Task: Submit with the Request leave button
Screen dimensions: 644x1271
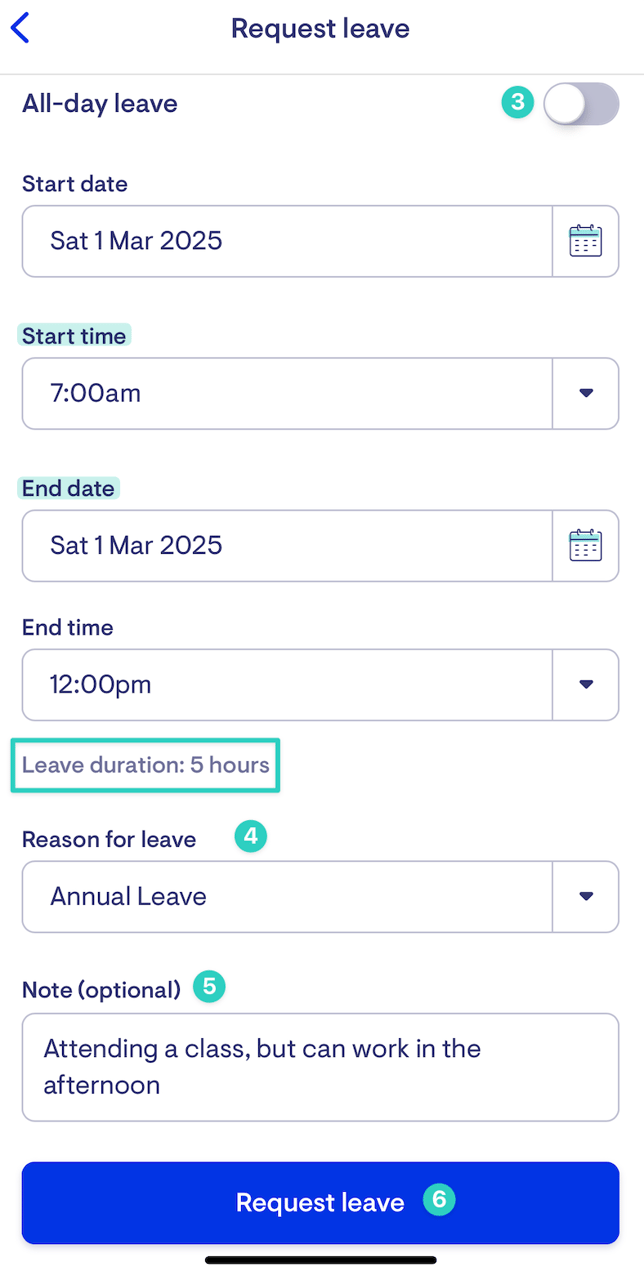Action: point(320,1203)
